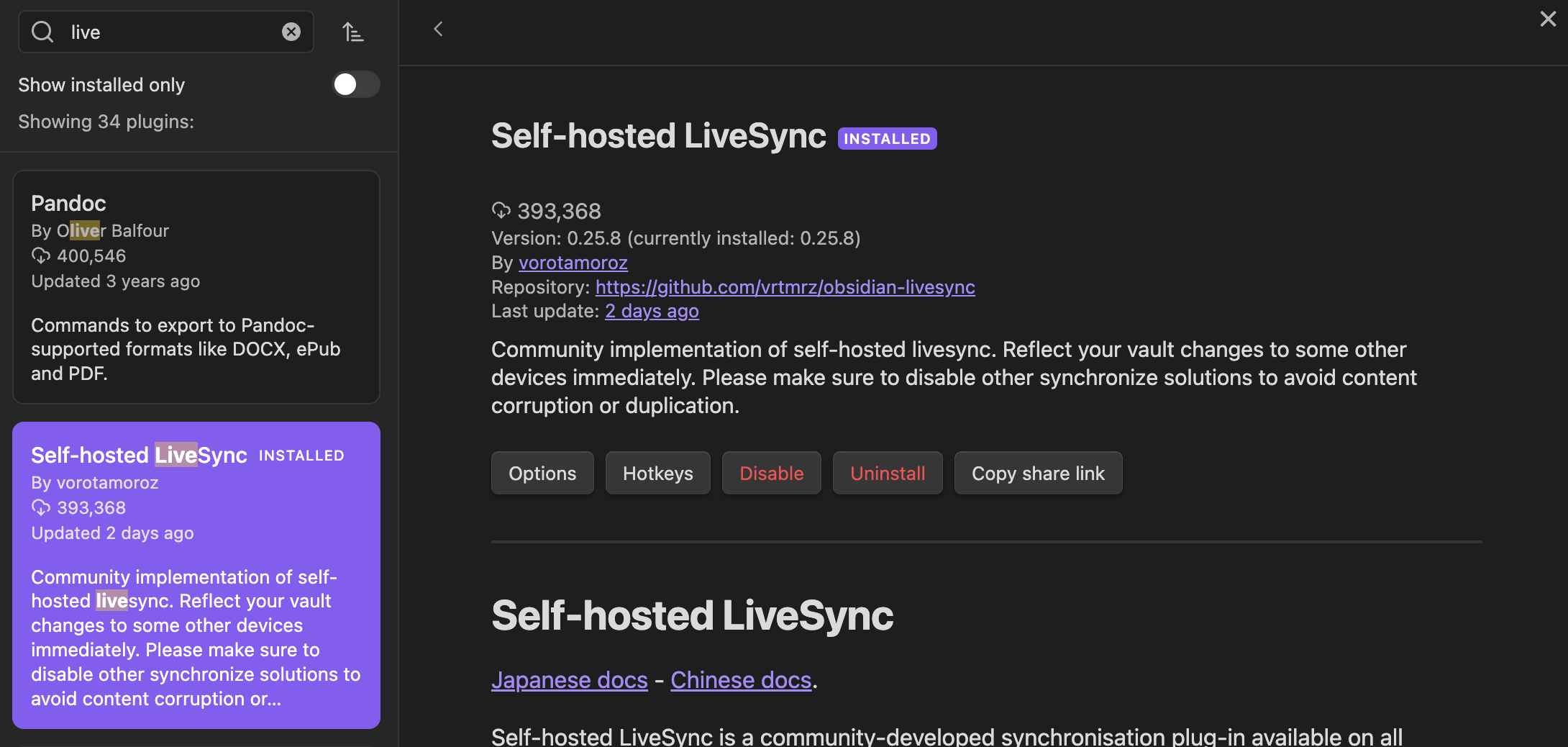Open the Japanese docs link

click(x=569, y=680)
